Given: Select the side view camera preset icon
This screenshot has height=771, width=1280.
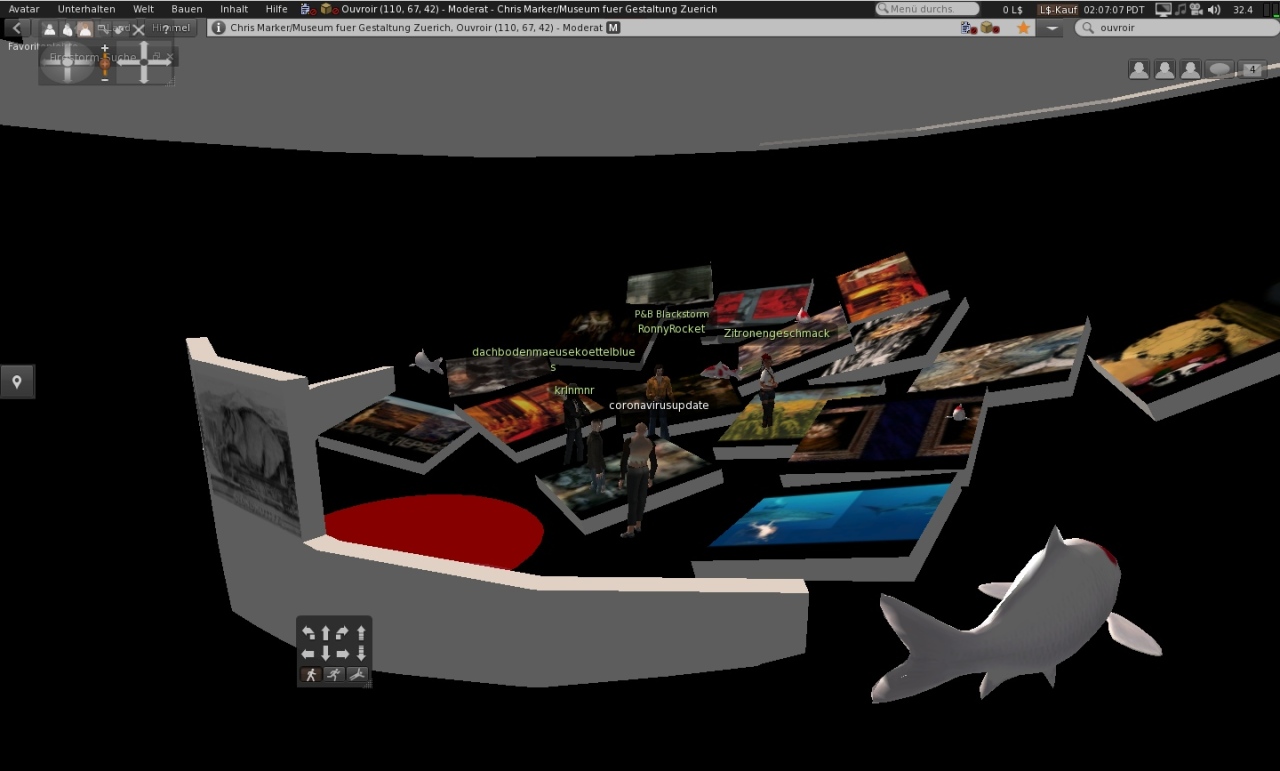Looking at the screenshot, I should tap(67, 29).
